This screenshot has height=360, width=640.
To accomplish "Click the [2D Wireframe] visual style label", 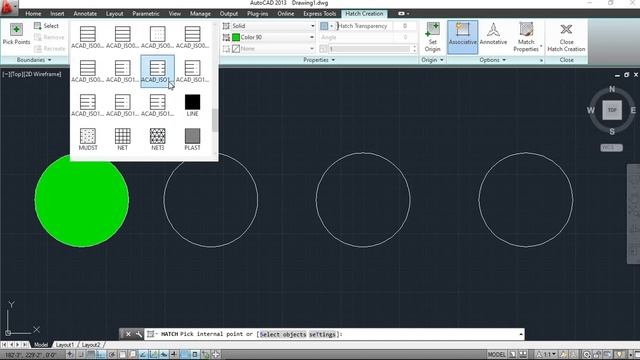I will 43,74.
